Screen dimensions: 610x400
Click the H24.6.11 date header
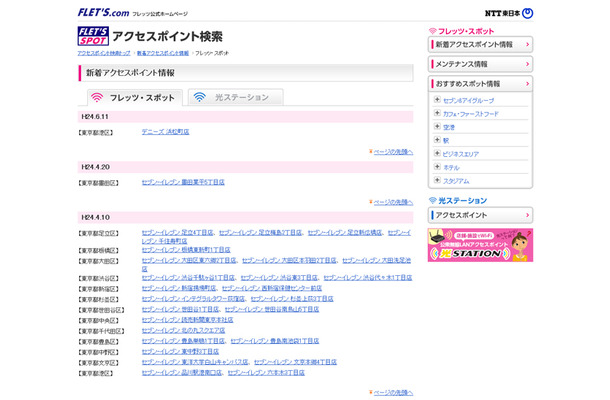245,117
